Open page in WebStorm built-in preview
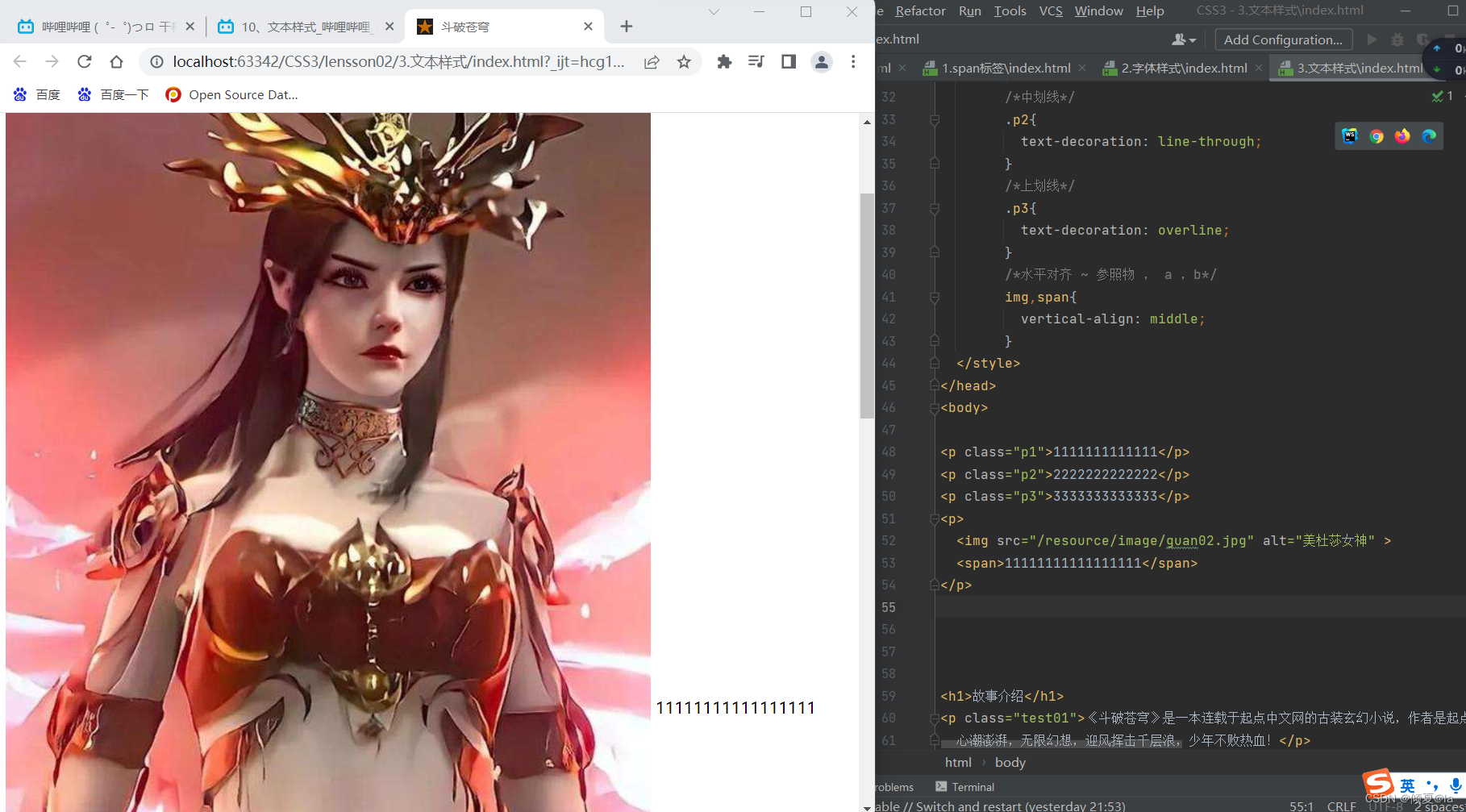Image resolution: width=1466 pixels, height=812 pixels. [x=1350, y=135]
